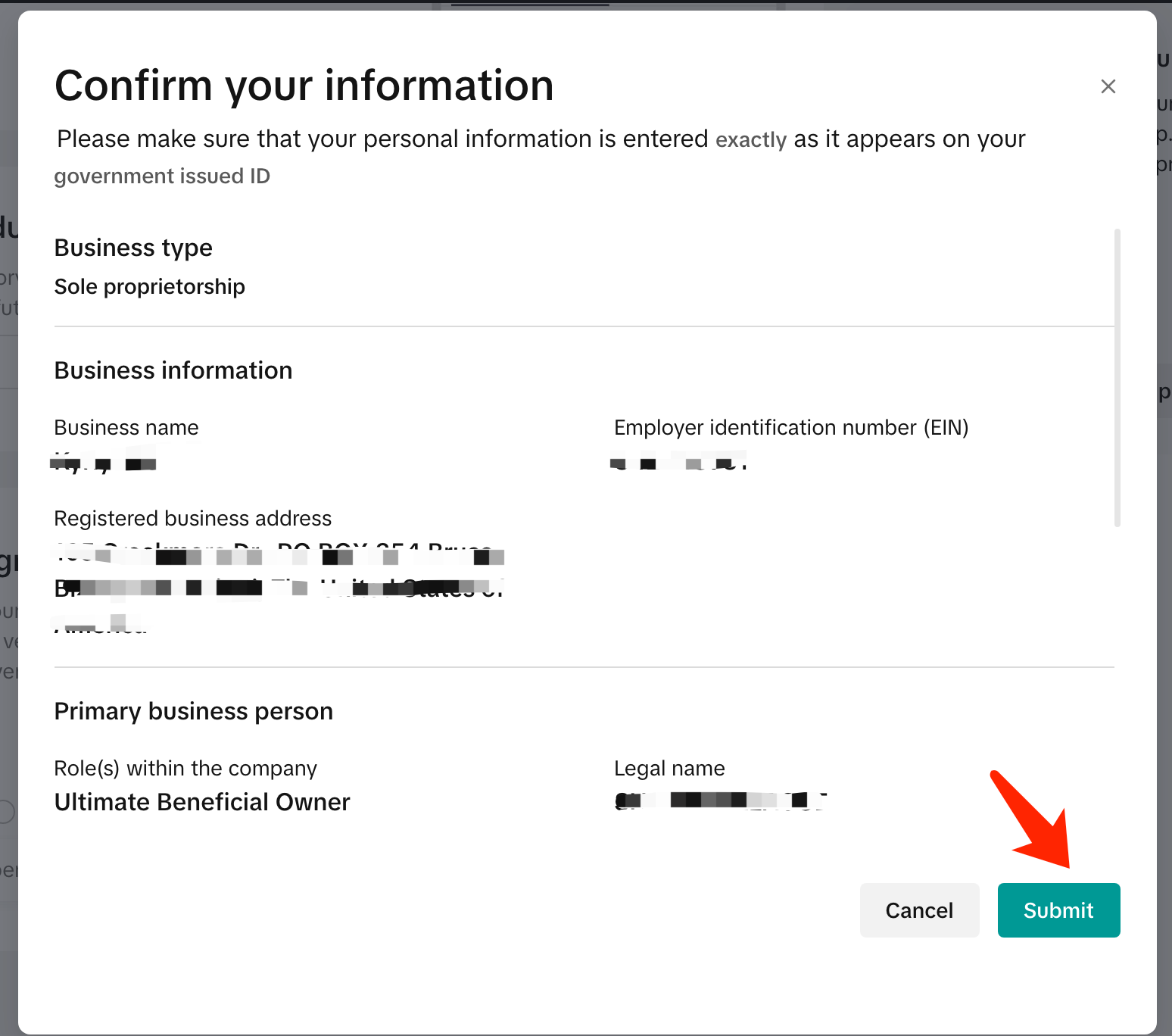
Task: Close the Confirm your information dialog
Action: click(1108, 87)
